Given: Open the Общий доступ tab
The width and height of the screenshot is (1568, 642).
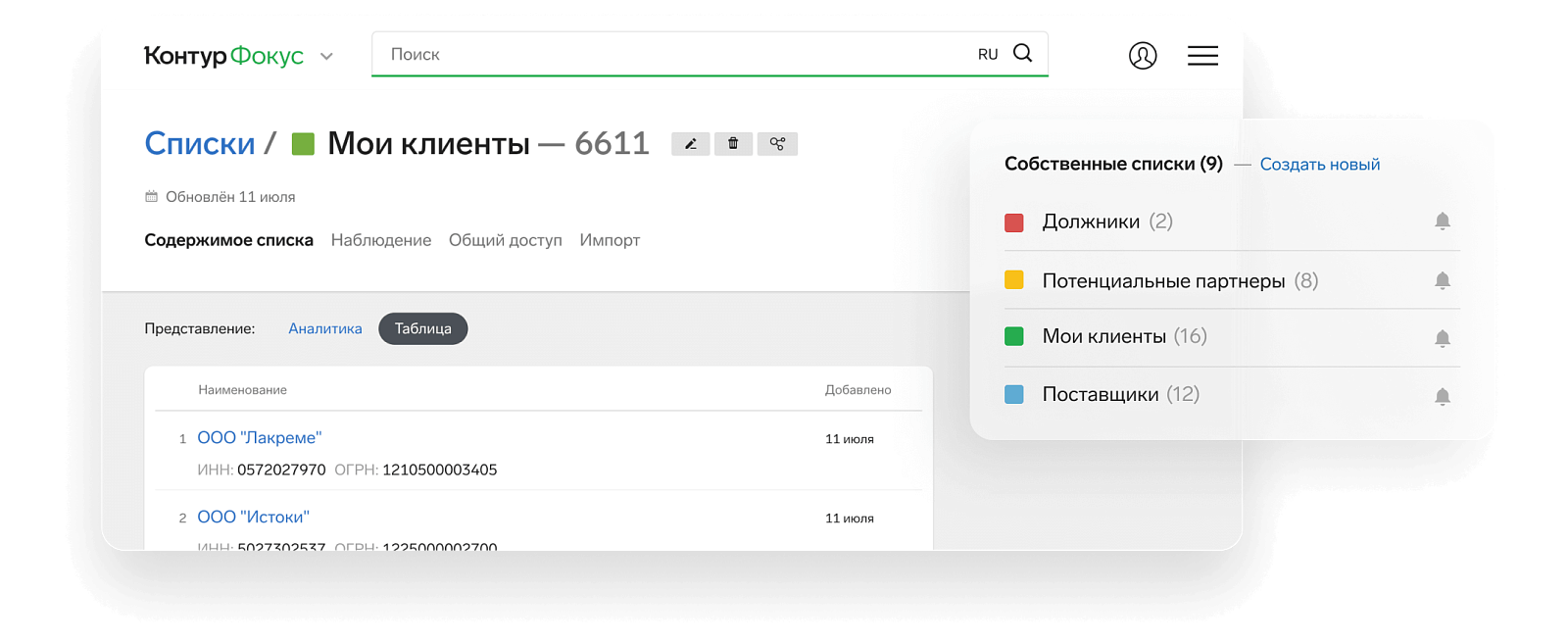Looking at the screenshot, I should pyautogui.click(x=506, y=240).
